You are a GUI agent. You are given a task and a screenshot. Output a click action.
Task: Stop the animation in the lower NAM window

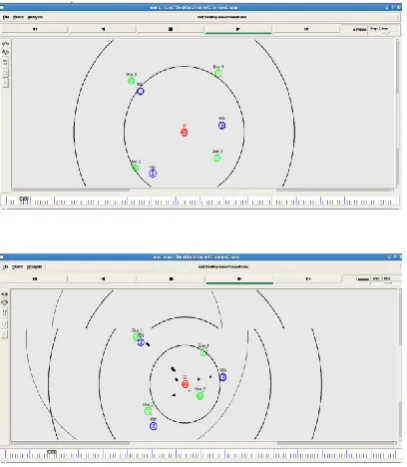tap(171, 279)
